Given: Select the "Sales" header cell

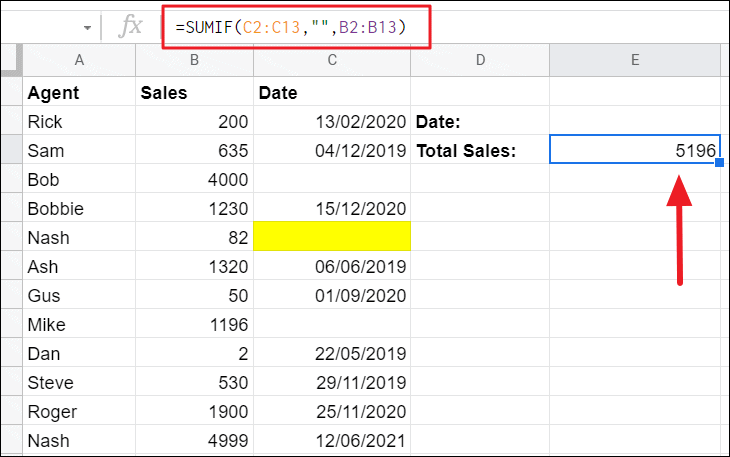Looking at the screenshot, I should coord(194,93).
